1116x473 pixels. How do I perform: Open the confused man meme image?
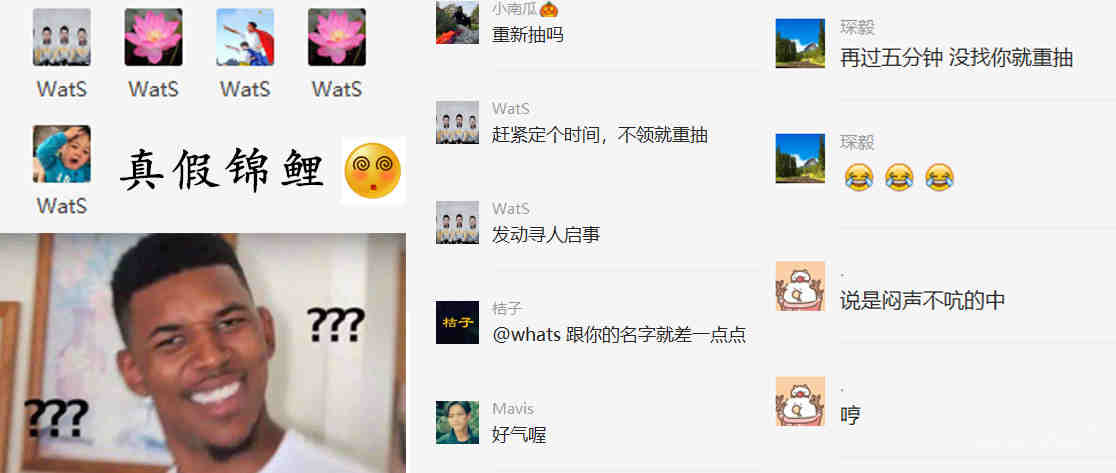click(203, 353)
